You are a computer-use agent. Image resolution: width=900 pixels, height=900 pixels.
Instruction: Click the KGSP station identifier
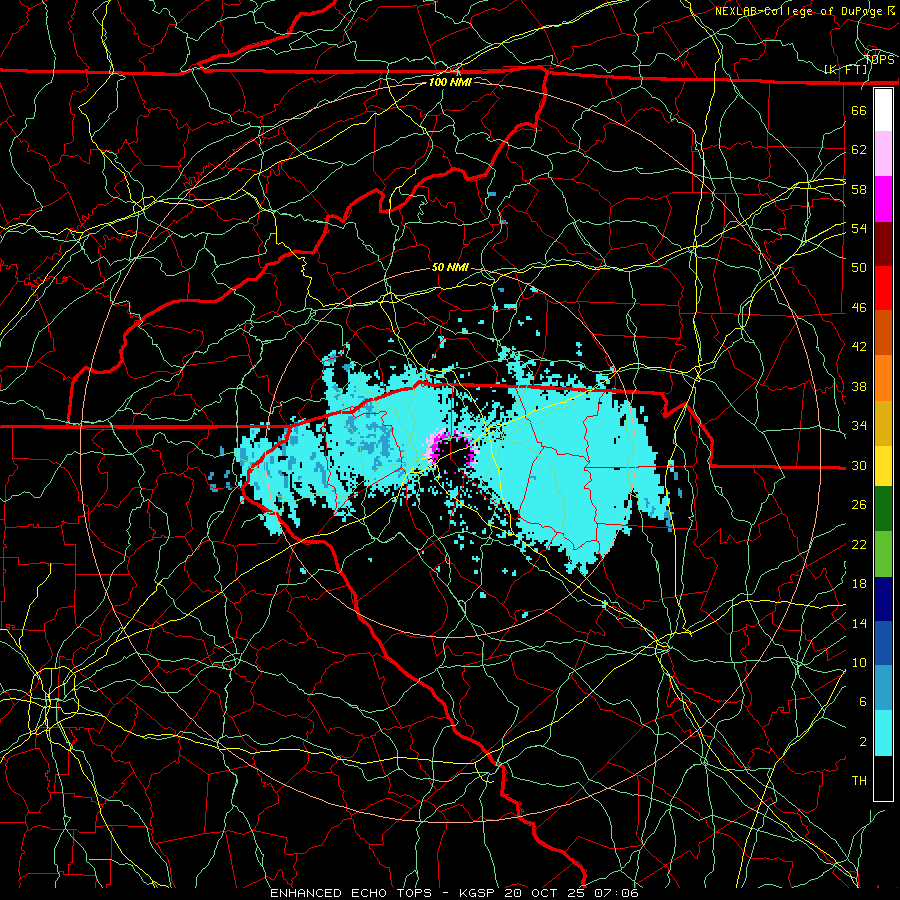click(478, 893)
